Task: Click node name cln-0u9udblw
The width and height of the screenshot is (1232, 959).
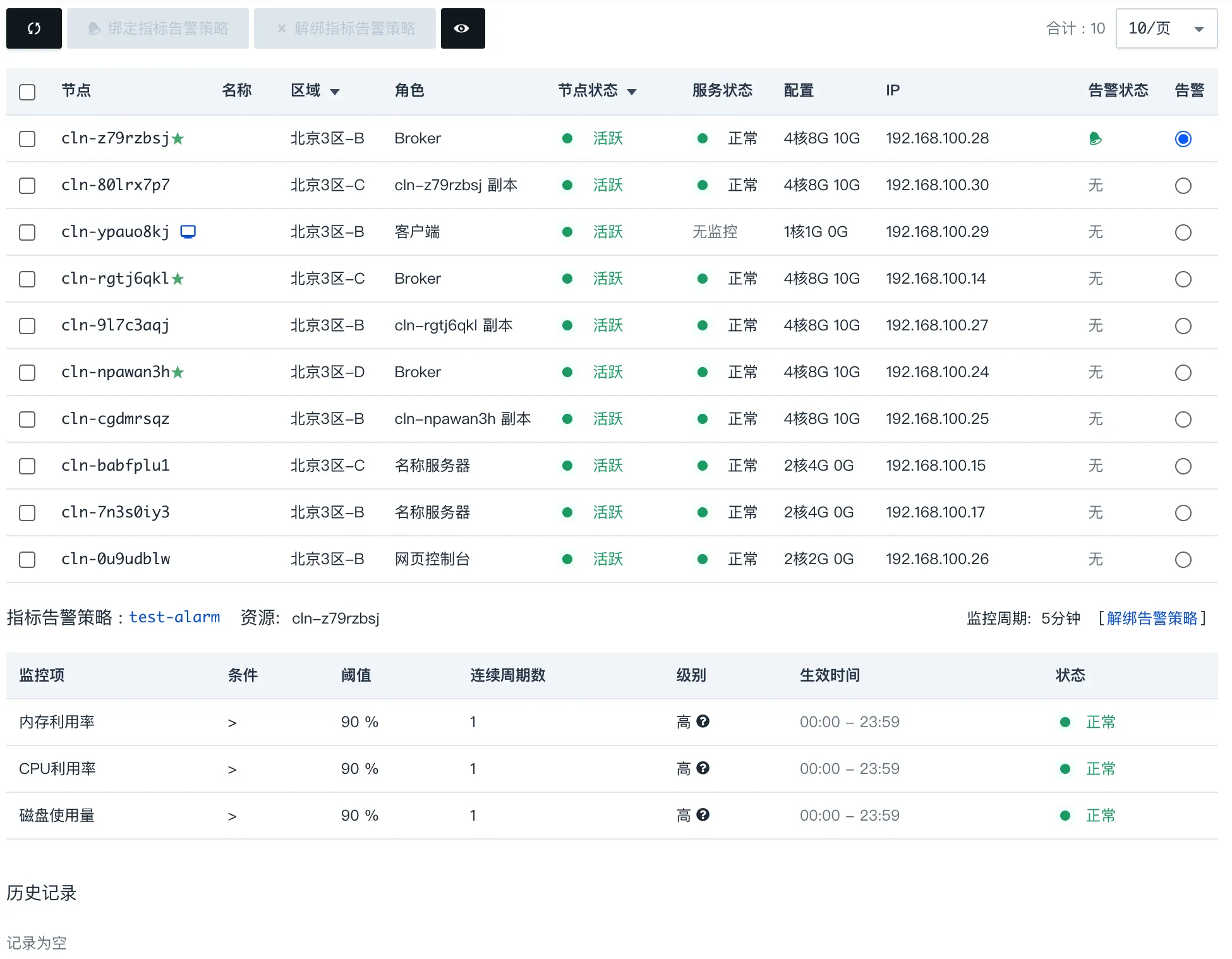Action: click(x=116, y=559)
